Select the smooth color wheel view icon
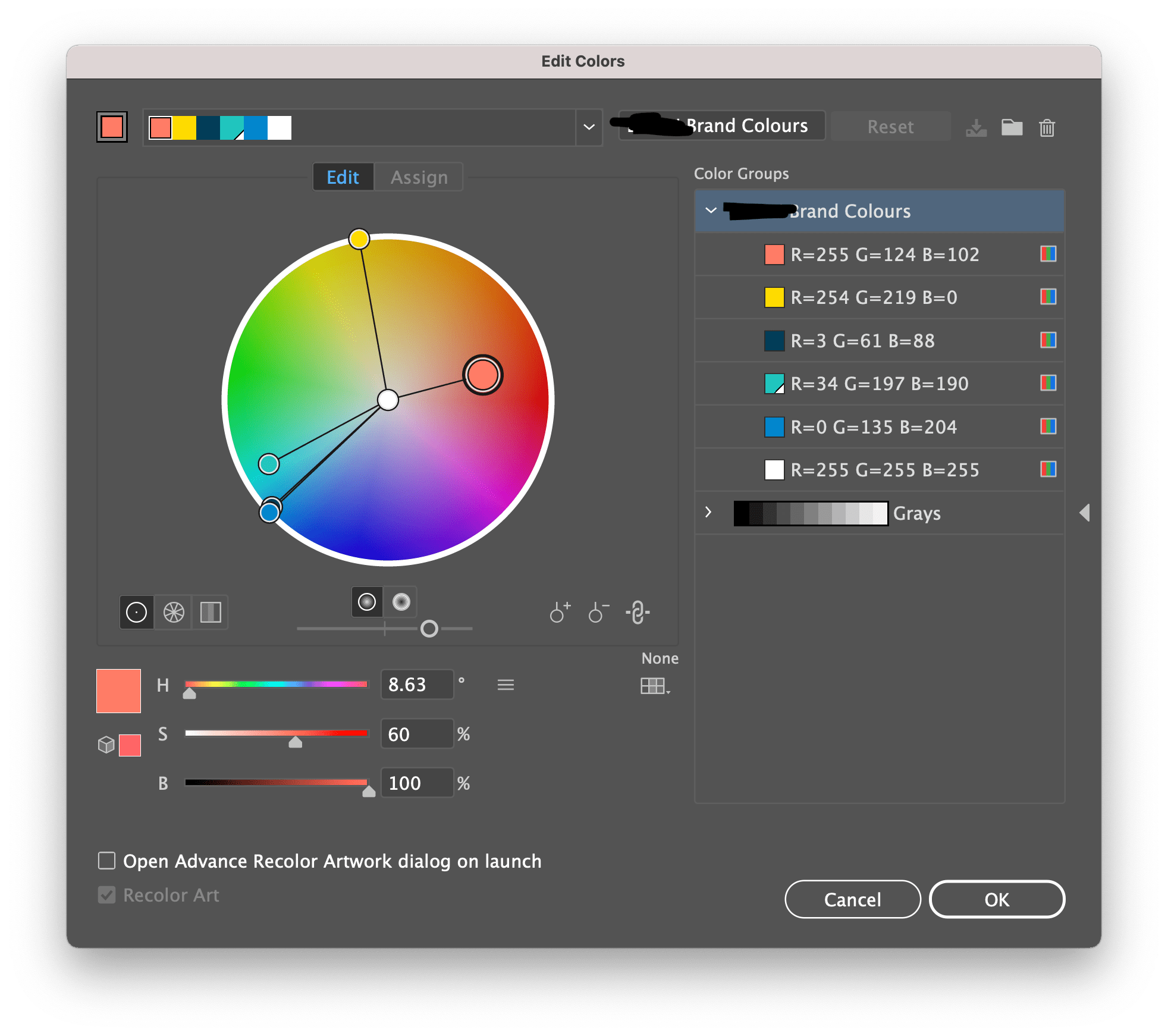This screenshot has height=1036, width=1168. 136,612
